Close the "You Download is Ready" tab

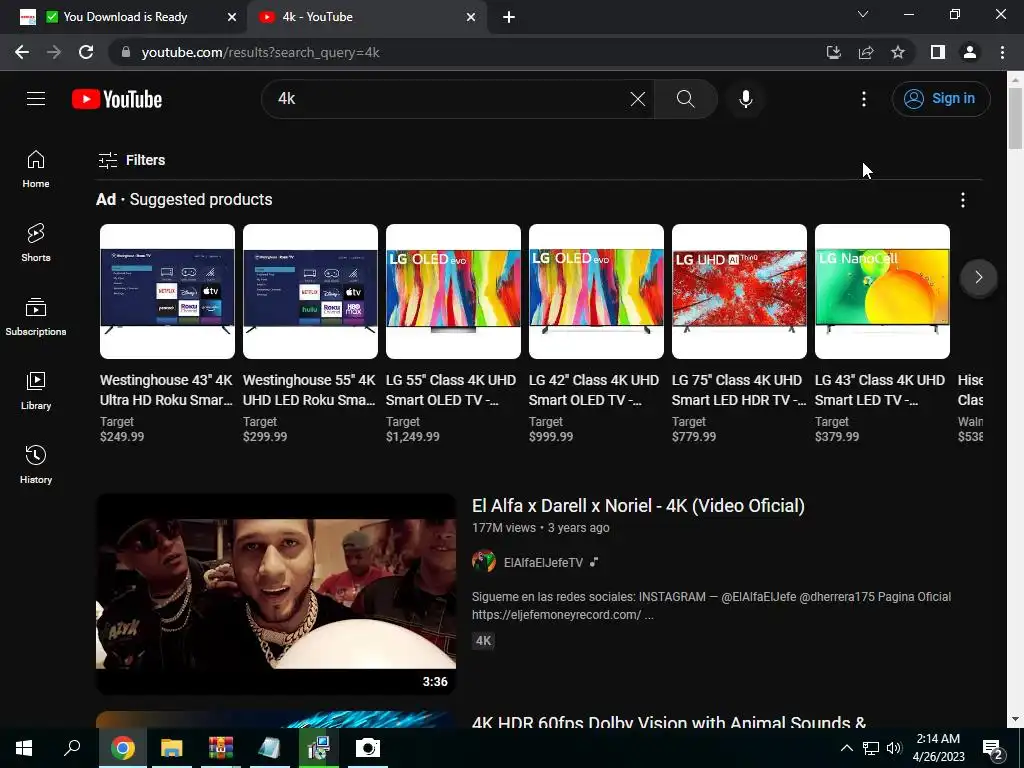[x=231, y=17]
